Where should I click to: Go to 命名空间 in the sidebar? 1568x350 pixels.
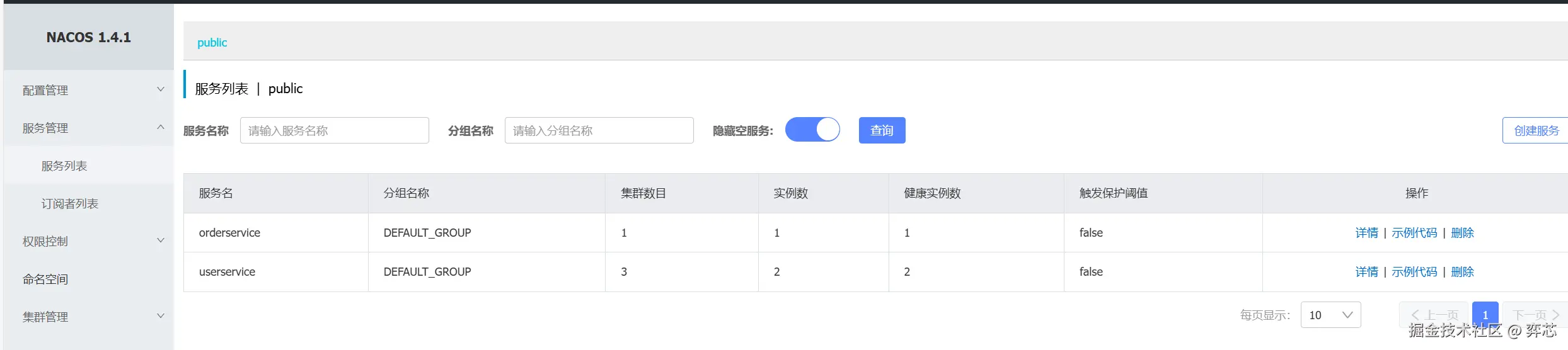45,279
